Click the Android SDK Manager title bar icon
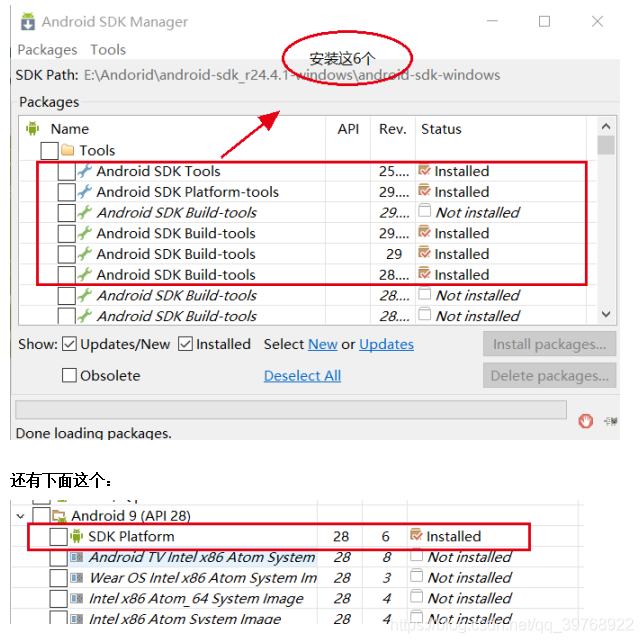Viewport: 643px width, 643px height. pos(28,21)
